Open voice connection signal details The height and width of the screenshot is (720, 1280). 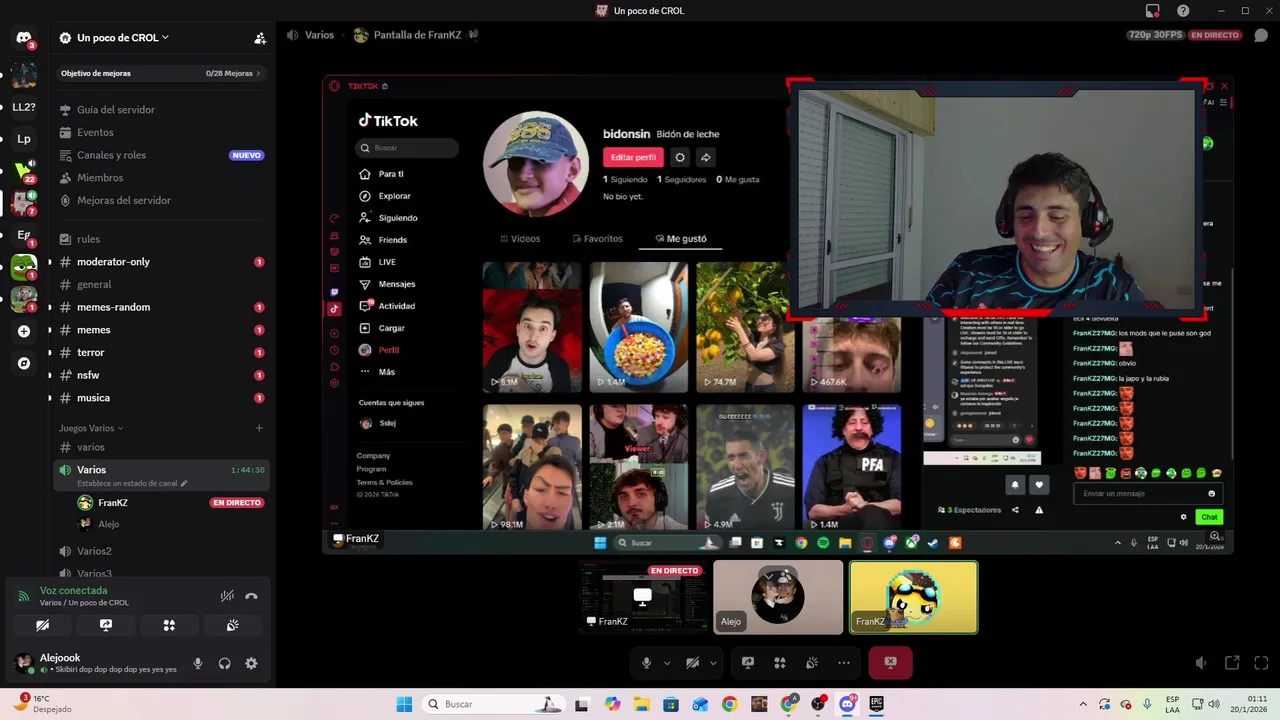tap(24, 597)
